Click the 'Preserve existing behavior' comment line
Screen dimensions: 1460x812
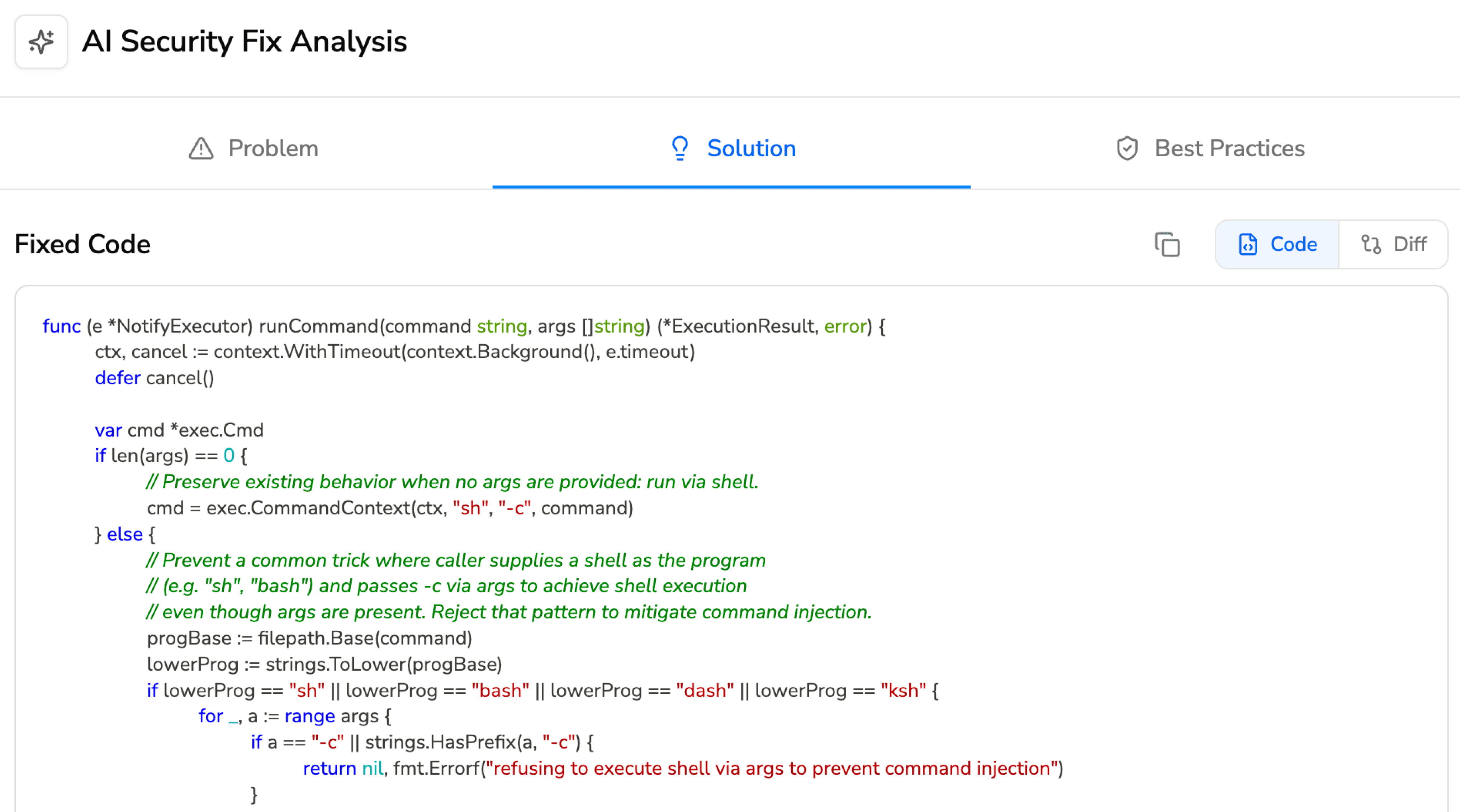click(452, 482)
